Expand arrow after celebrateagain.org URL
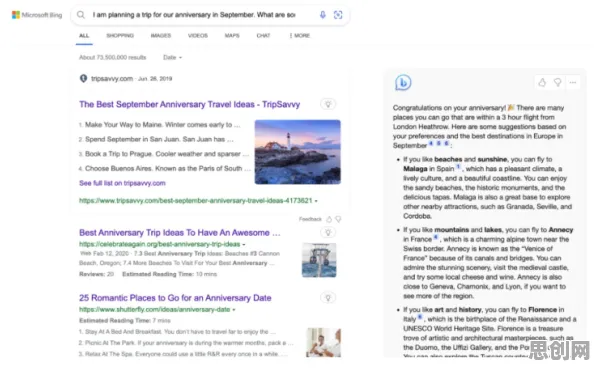This screenshot has width=596, height=369. coord(244,244)
